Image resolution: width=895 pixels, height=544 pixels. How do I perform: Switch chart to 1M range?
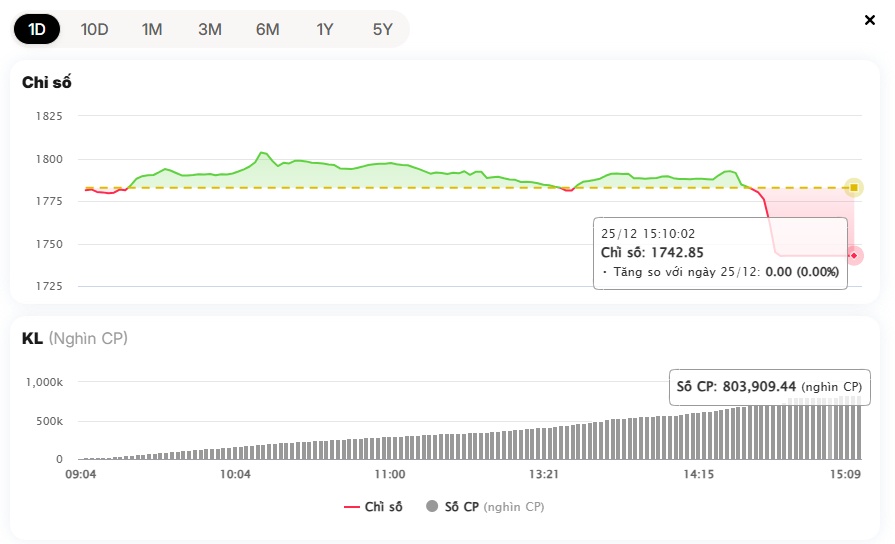pos(152,29)
